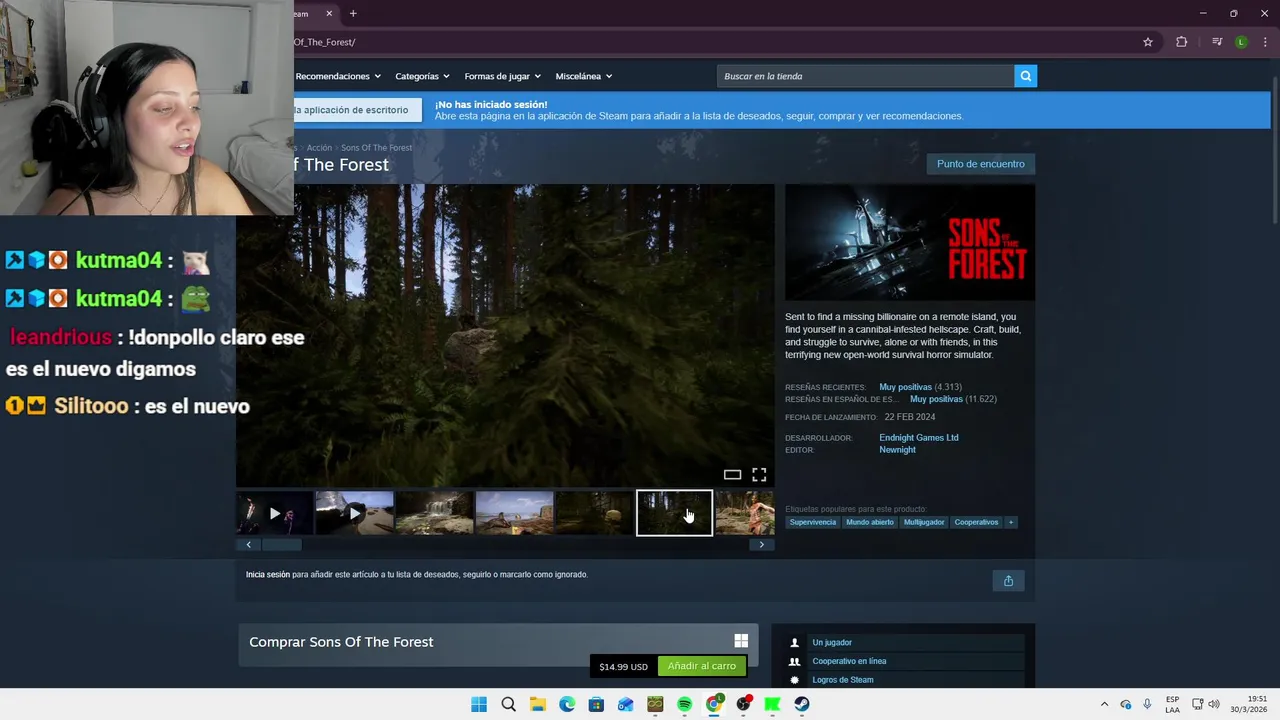Click the Sons of the Forest capsule image
Viewport: 1280px width, 720px height.
(x=909, y=242)
